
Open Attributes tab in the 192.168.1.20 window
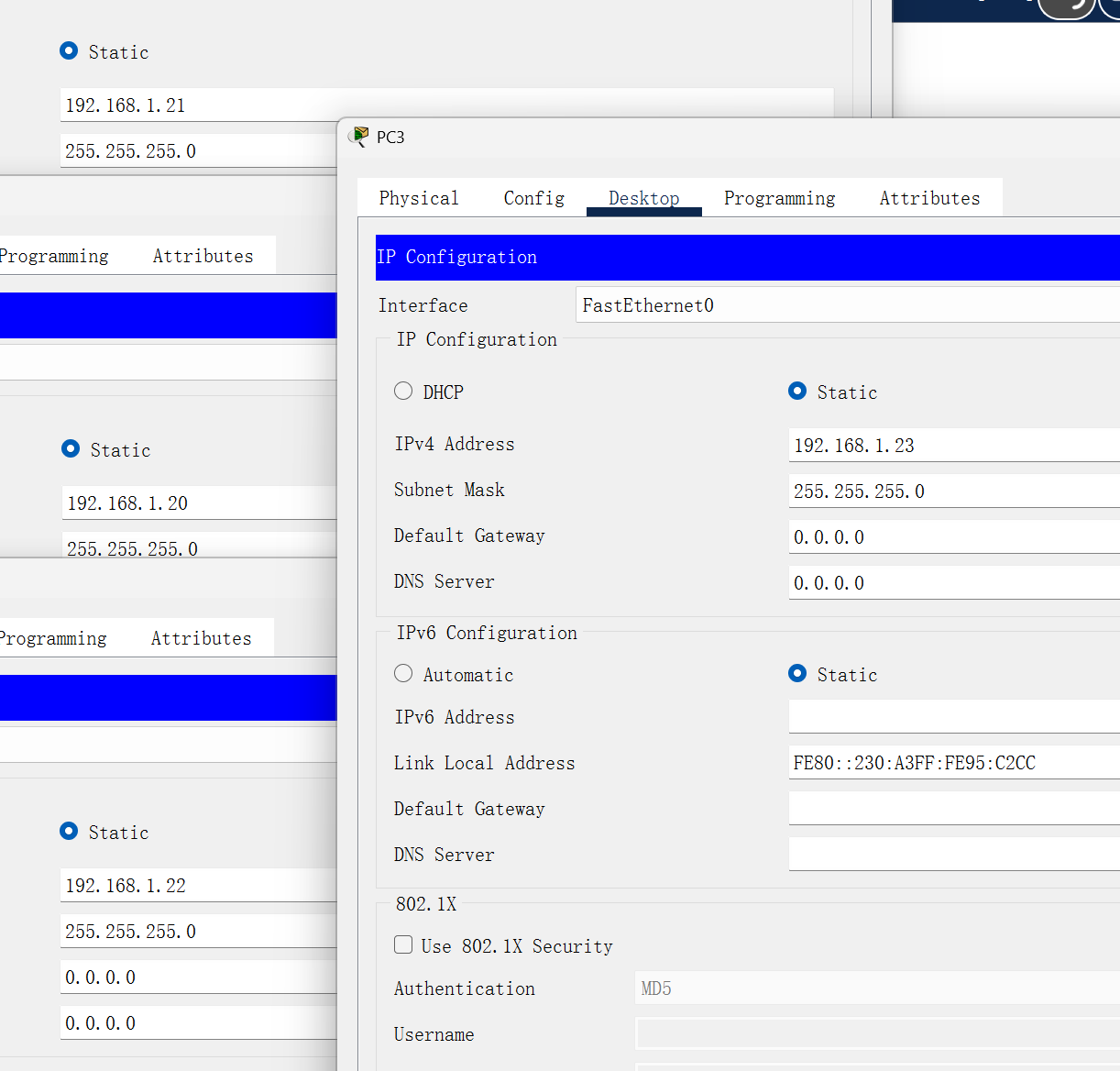[203, 256]
